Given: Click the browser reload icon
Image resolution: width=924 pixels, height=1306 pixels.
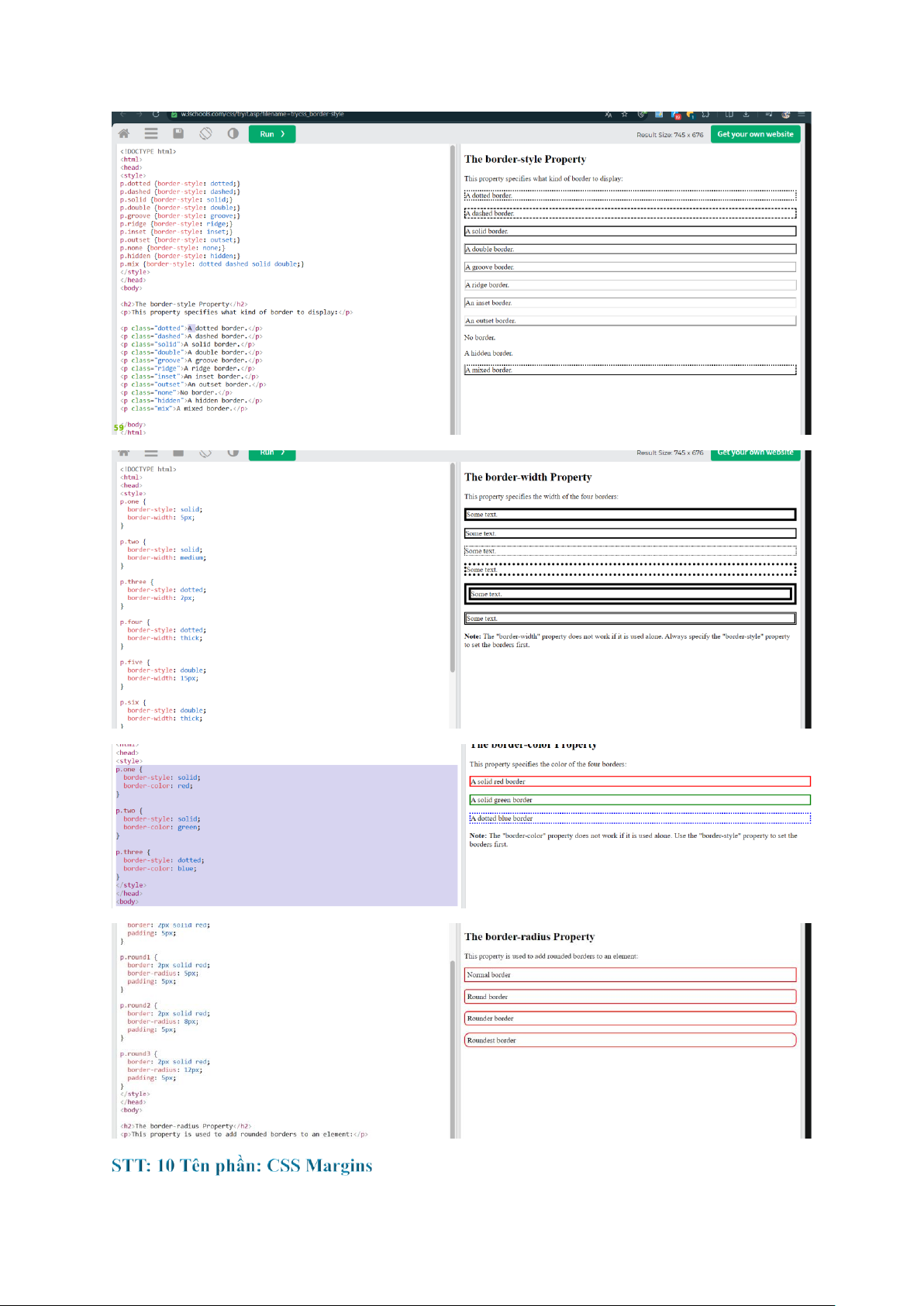Looking at the screenshot, I should tap(156, 115).
